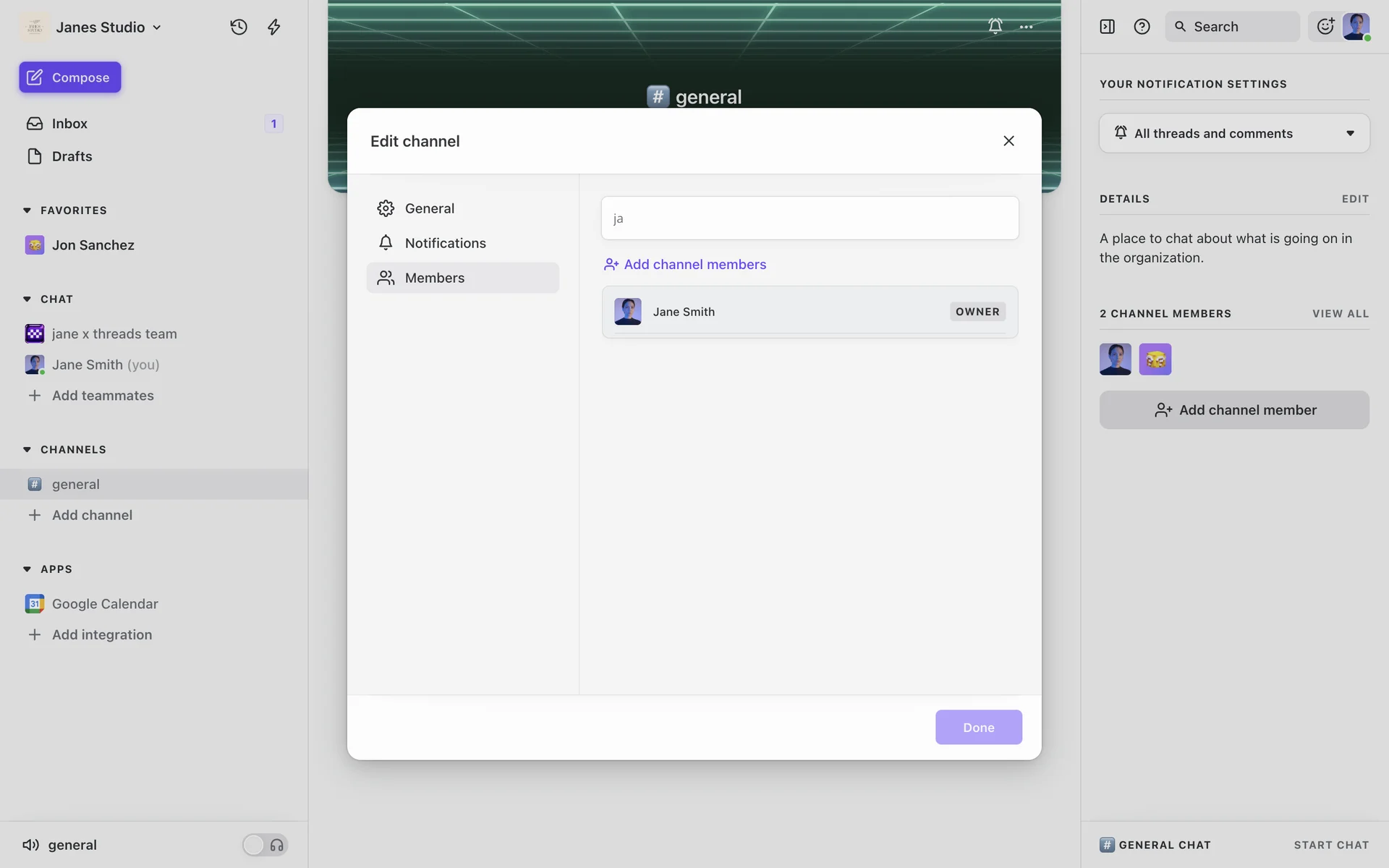Click the set status emoji icon
This screenshot has height=868, width=1389.
pos(1325,27)
